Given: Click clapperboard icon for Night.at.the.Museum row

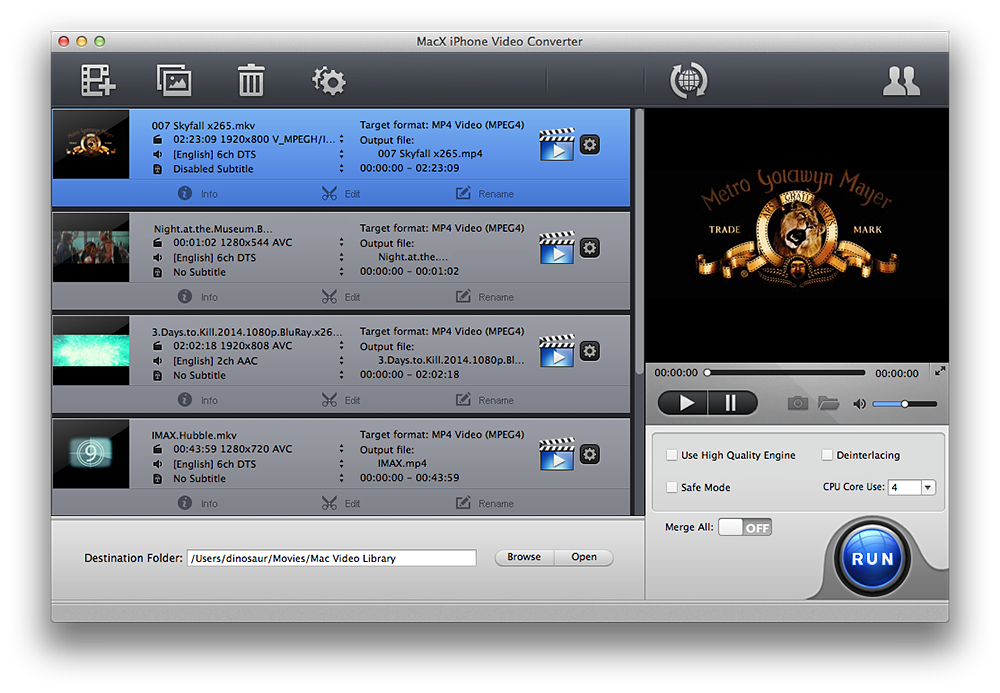Looking at the screenshot, I should (557, 248).
